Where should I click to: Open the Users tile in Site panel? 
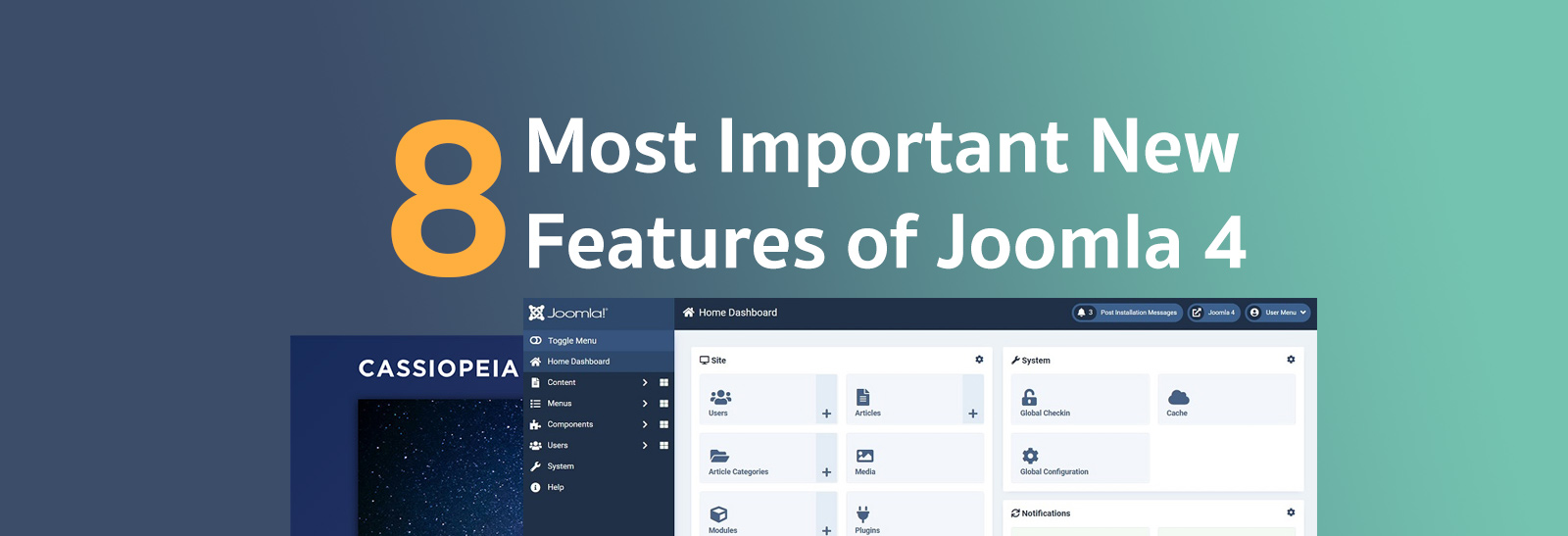click(x=758, y=399)
